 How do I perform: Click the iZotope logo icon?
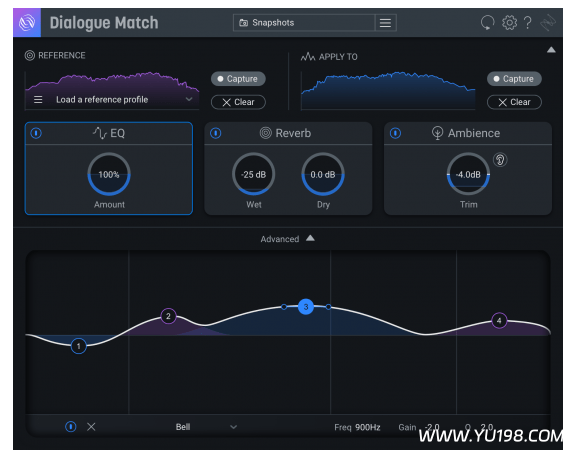tap(27, 23)
